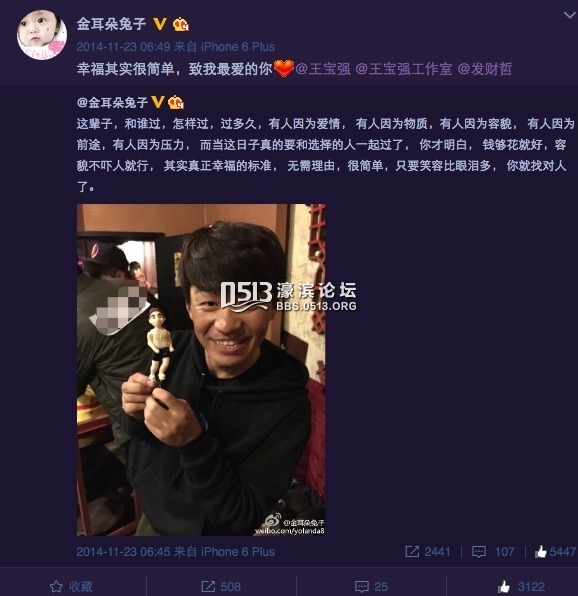Click the crown membership icon beside top username
Screen dimensions: 578x596
pos(181,25)
